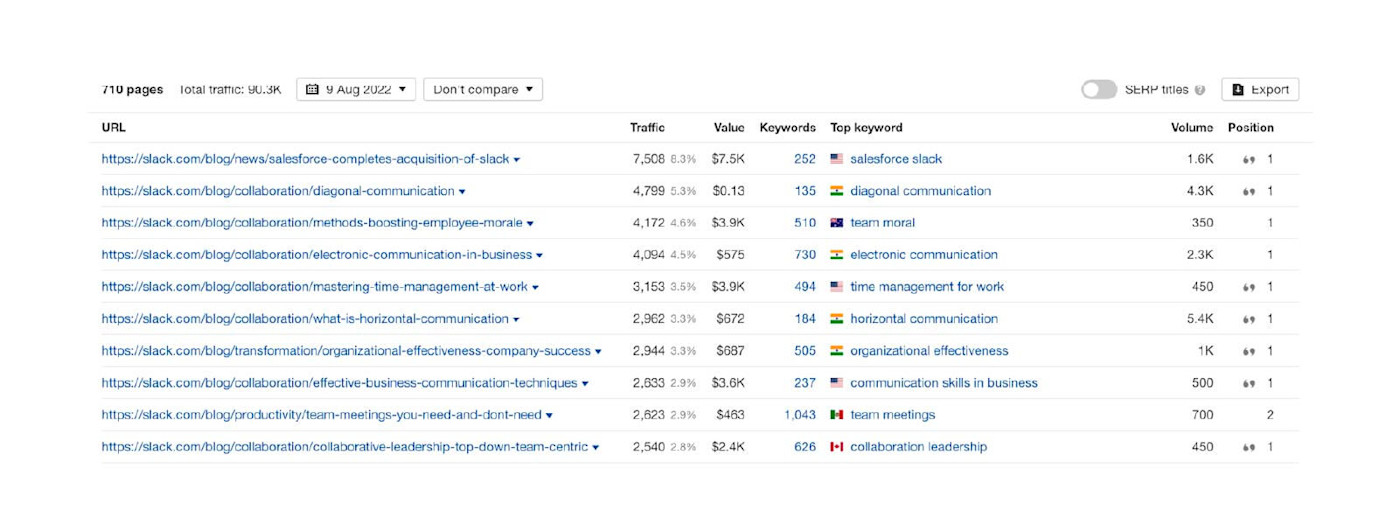The width and height of the screenshot is (1400, 518).
Task: Click keywords count 135
Action: pyautogui.click(x=805, y=191)
